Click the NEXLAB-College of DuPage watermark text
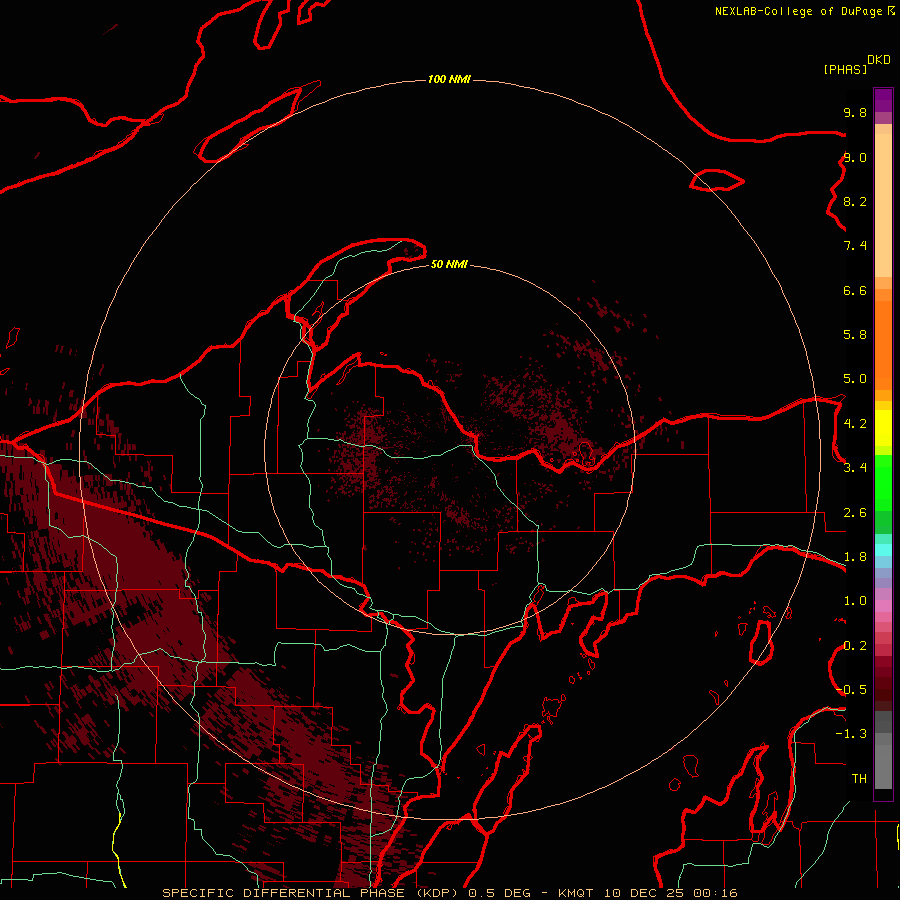 point(804,11)
